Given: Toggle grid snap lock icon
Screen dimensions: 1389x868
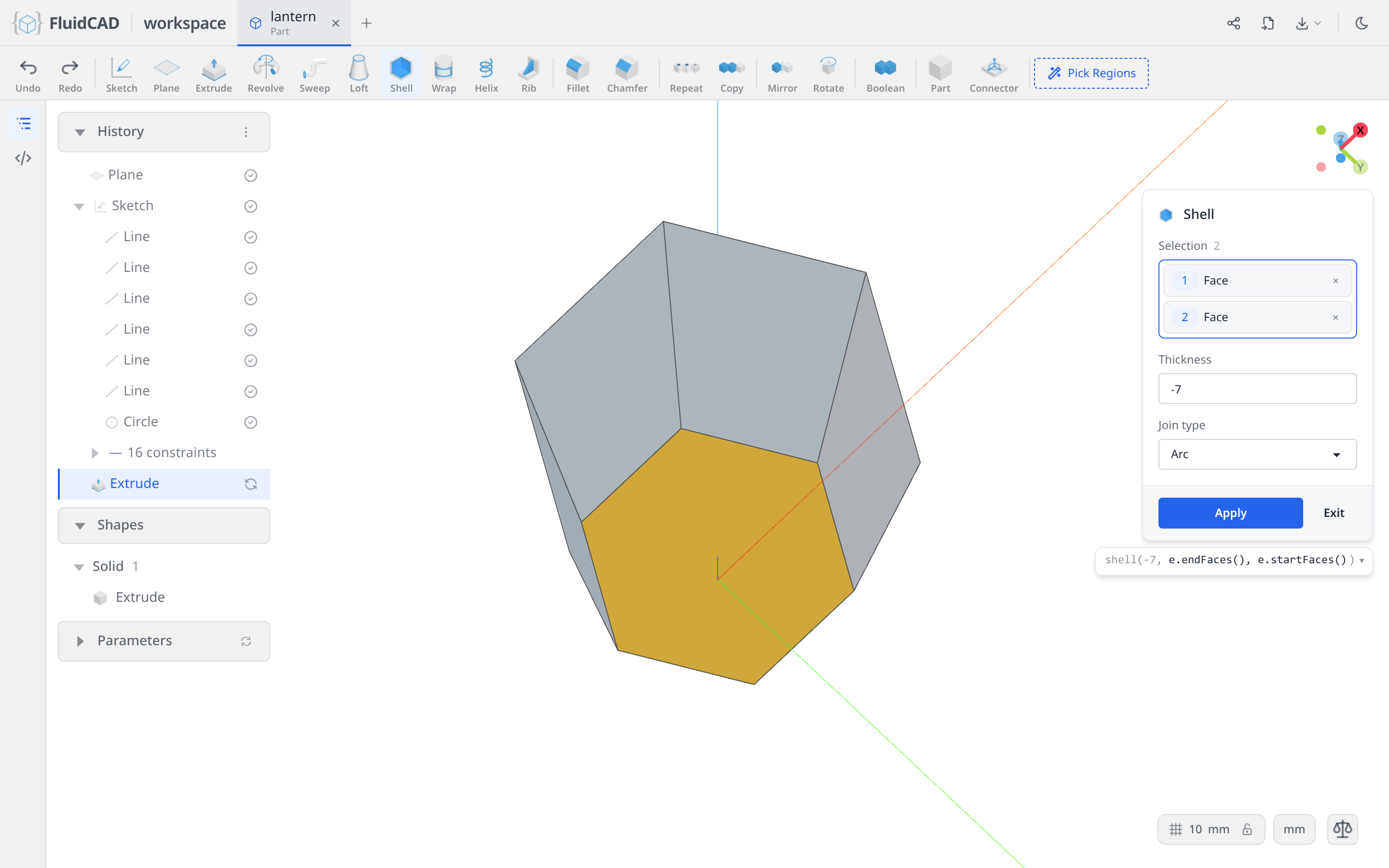Looking at the screenshot, I should pos(1247,829).
